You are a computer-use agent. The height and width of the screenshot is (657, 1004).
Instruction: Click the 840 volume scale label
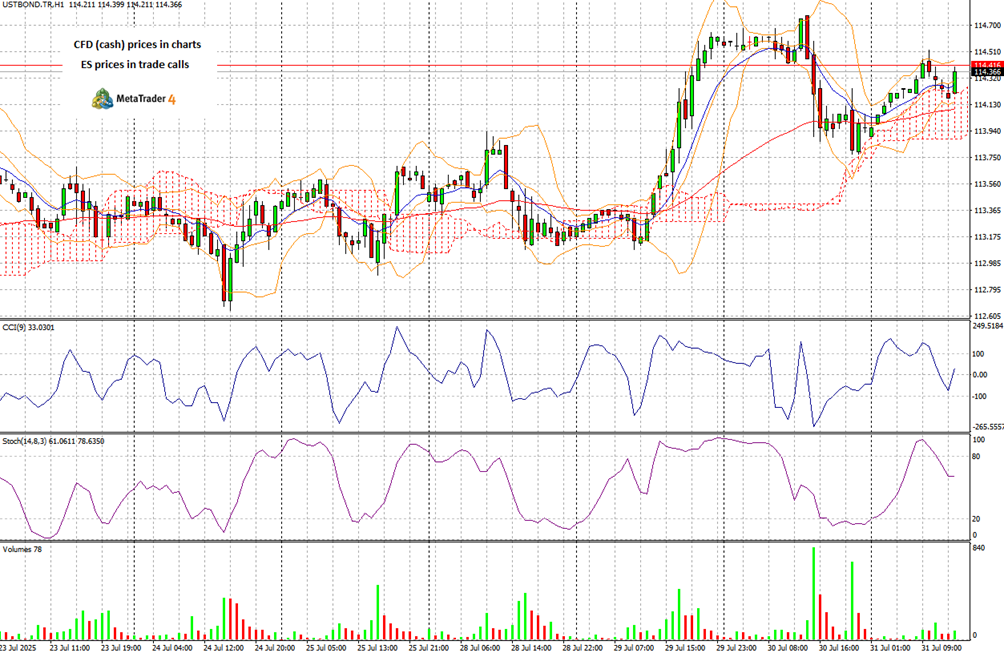click(x=980, y=548)
